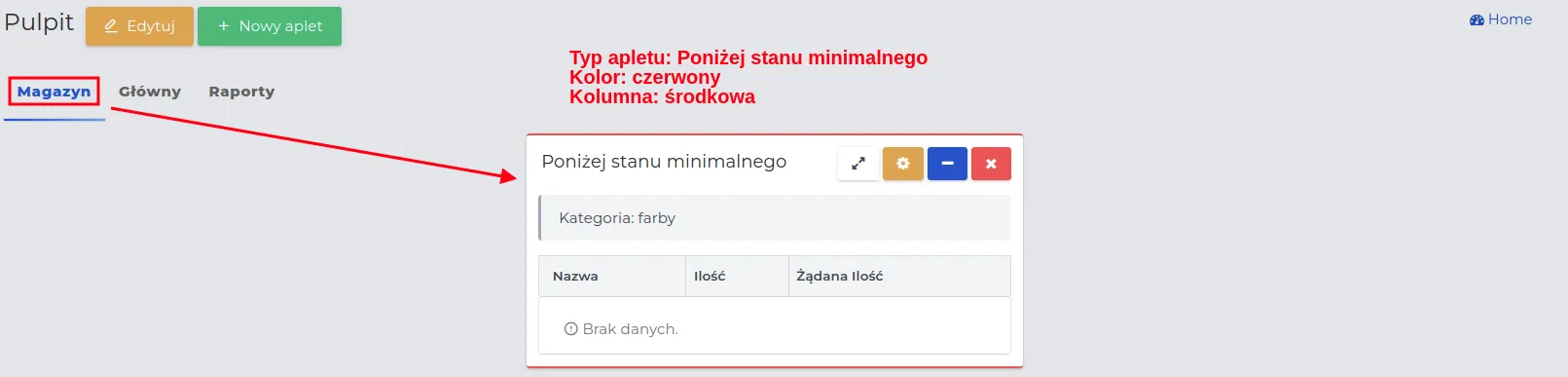The image size is (1568, 377).
Task: Click the info icon beside Brak danych
Action: point(571,329)
